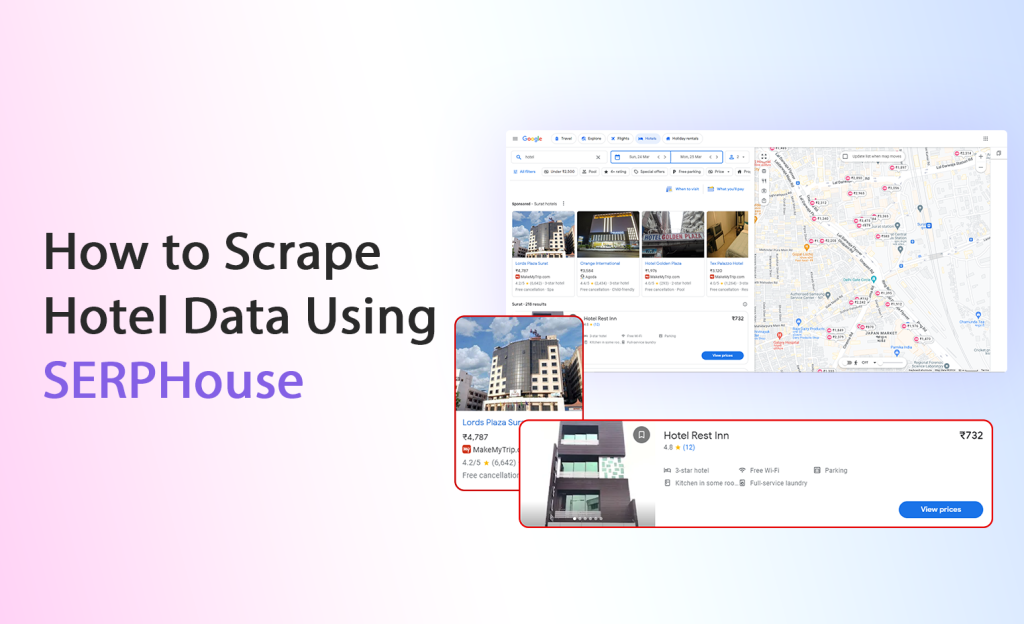Viewport: 1024px width, 624px height.
Task: Switch to the Explore tab
Action: [592, 138]
